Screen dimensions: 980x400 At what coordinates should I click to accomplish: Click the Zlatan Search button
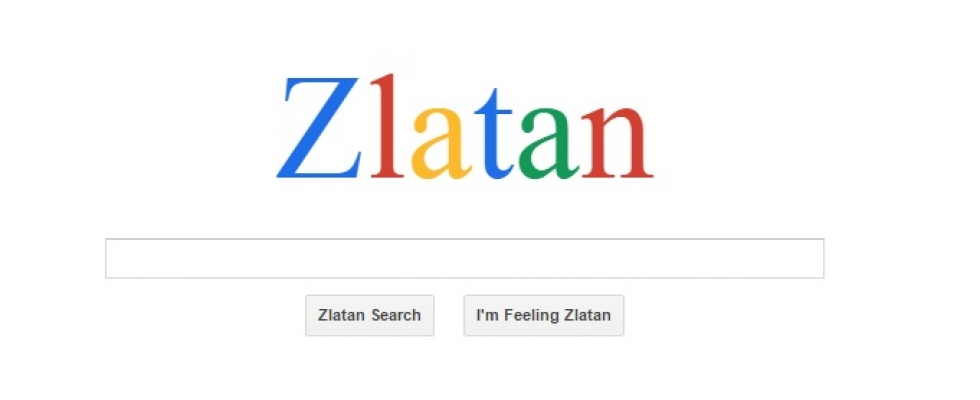coord(369,316)
